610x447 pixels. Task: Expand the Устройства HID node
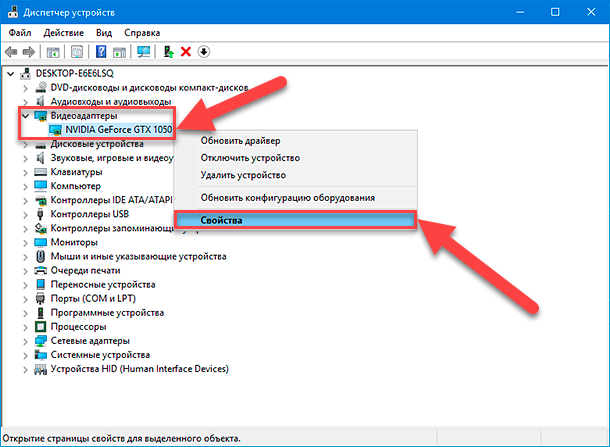tap(25, 370)
